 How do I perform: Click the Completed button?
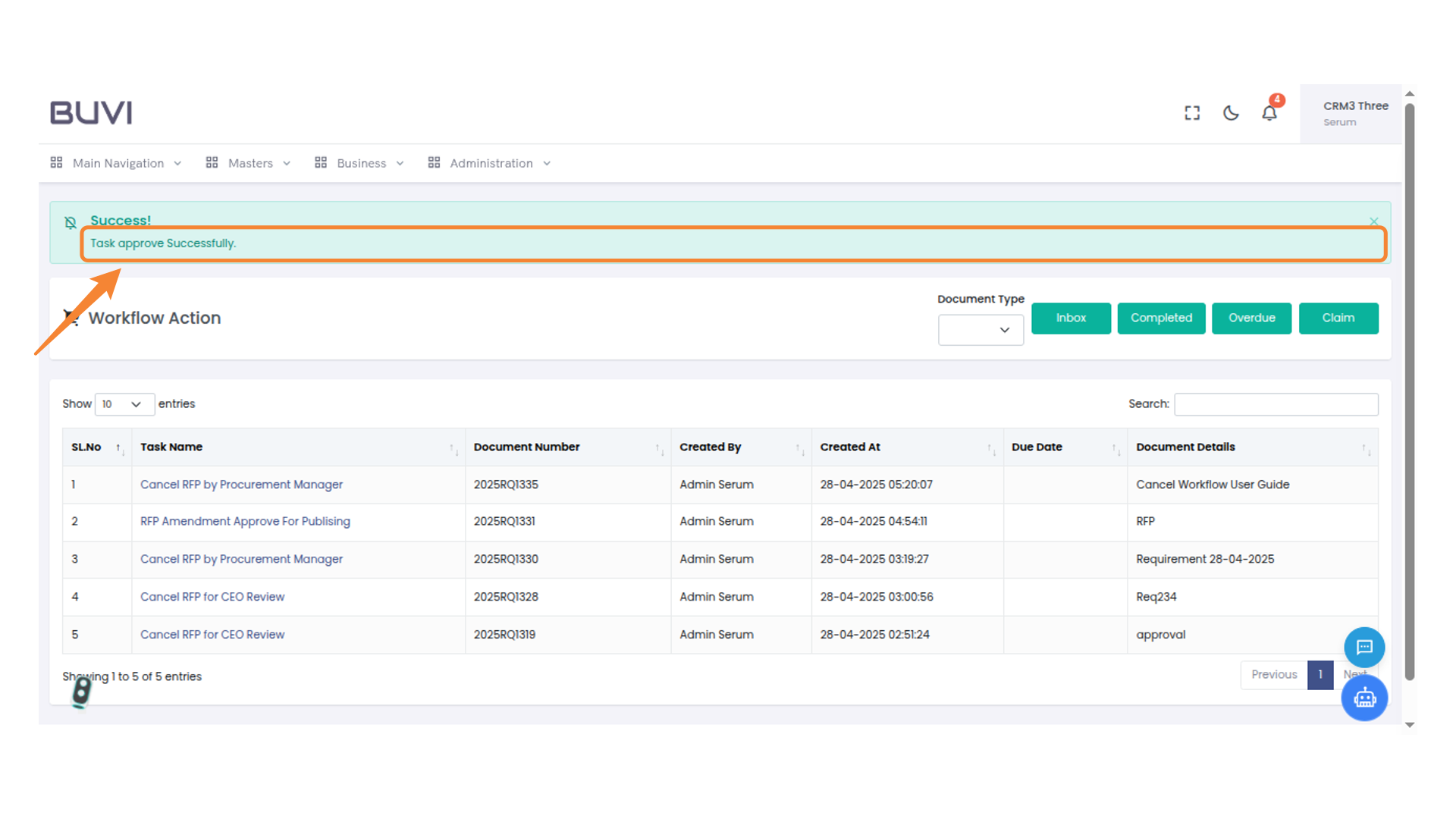(1161, 318)
